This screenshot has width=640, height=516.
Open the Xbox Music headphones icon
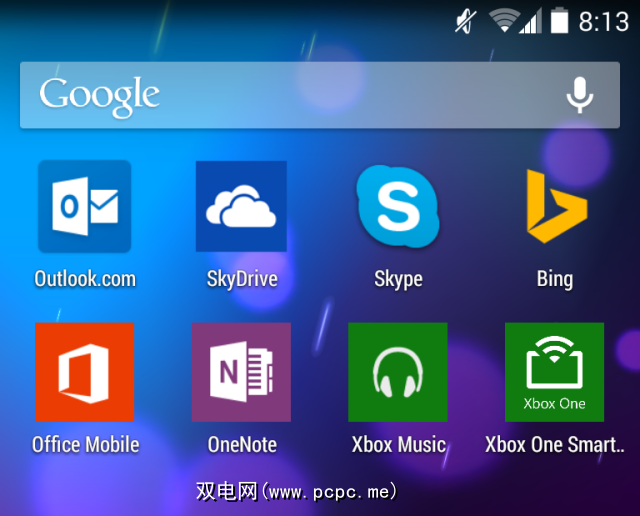pos(398,372)
